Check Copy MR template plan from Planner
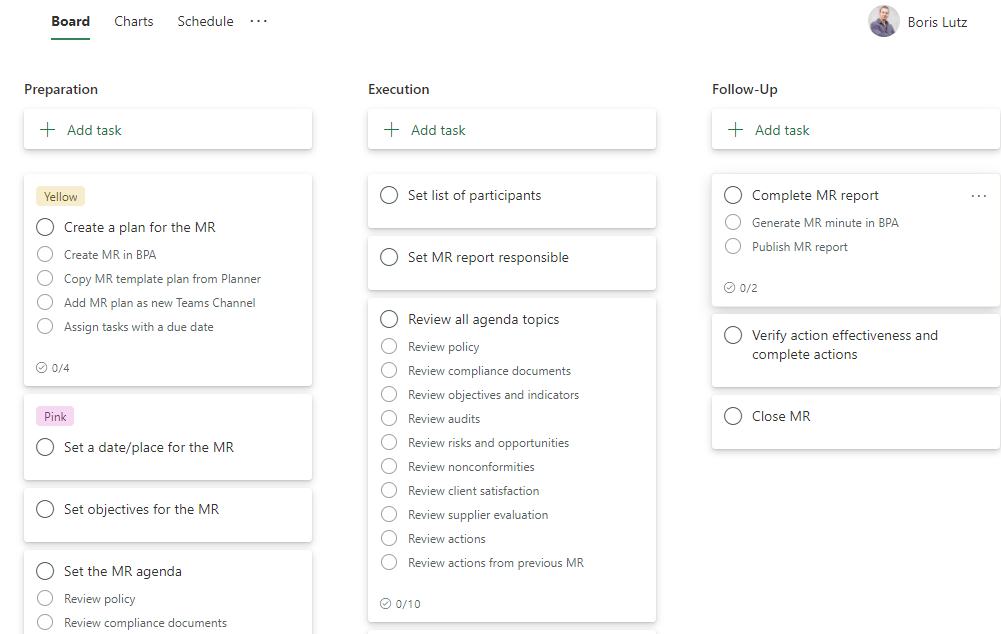The image size is (1001, 634). coord(45,278)
